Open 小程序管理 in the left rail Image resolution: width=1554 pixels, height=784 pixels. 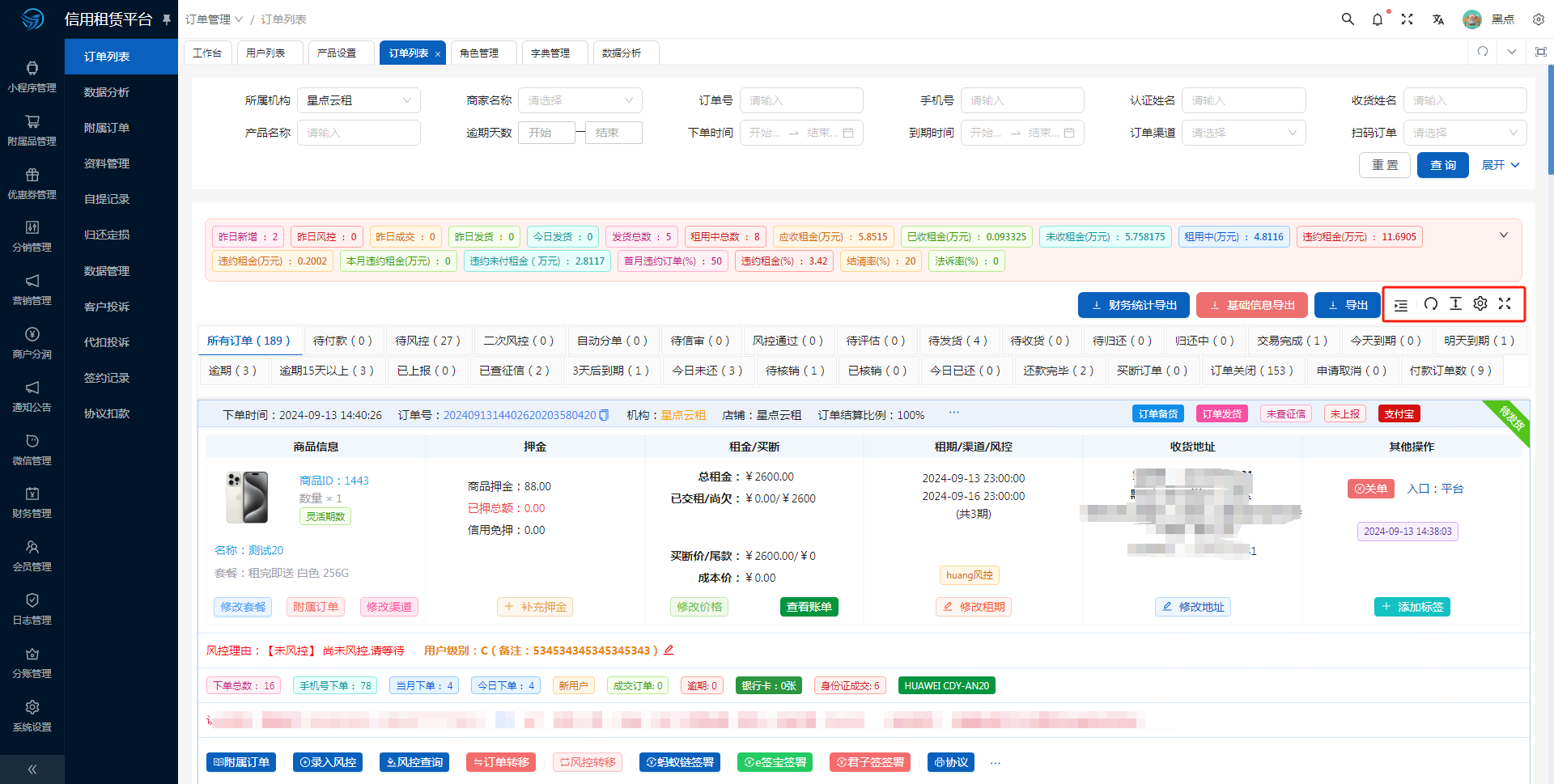tap(32, 78)
